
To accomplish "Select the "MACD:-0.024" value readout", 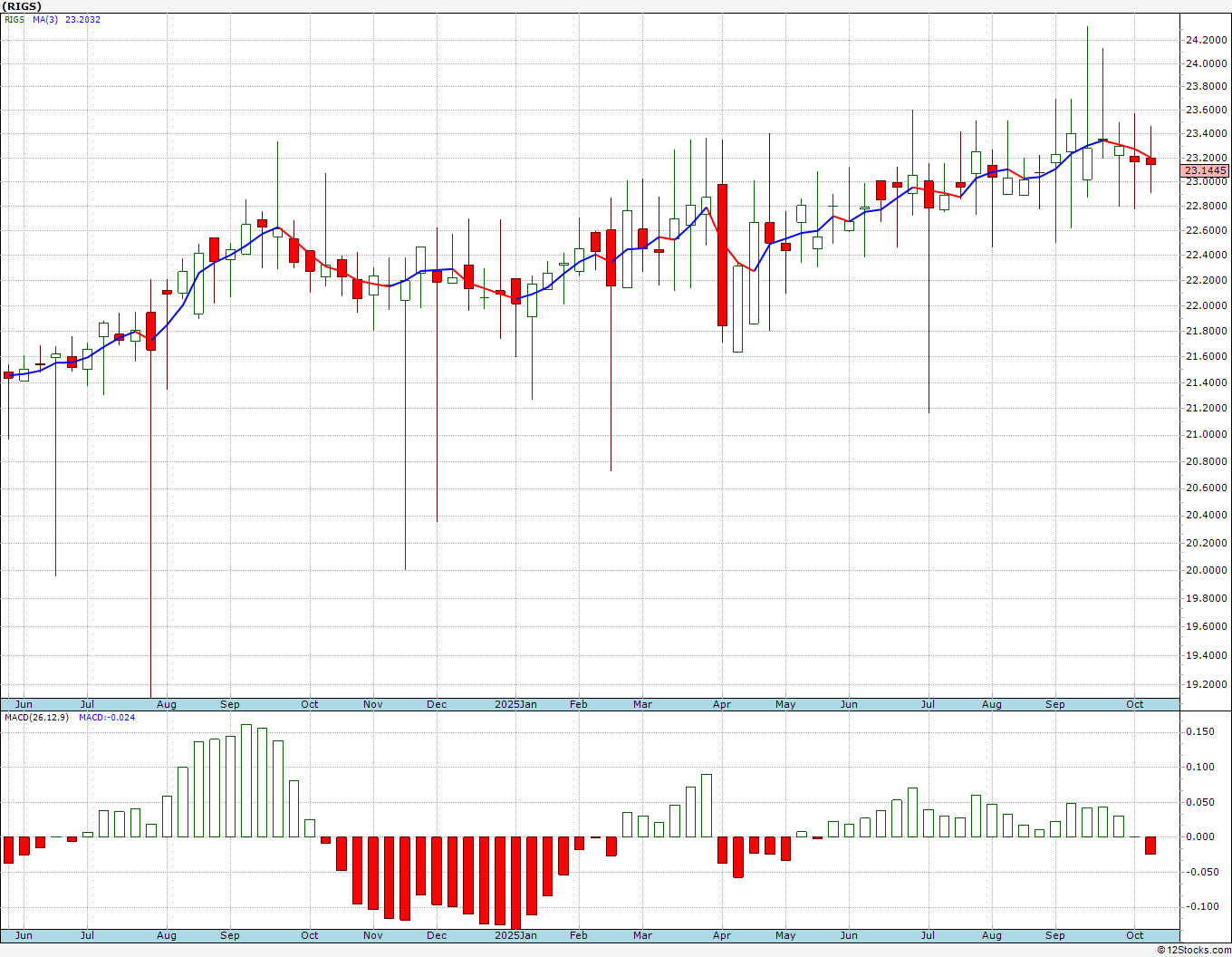I will pyautogui.click(x=107, y=718).
